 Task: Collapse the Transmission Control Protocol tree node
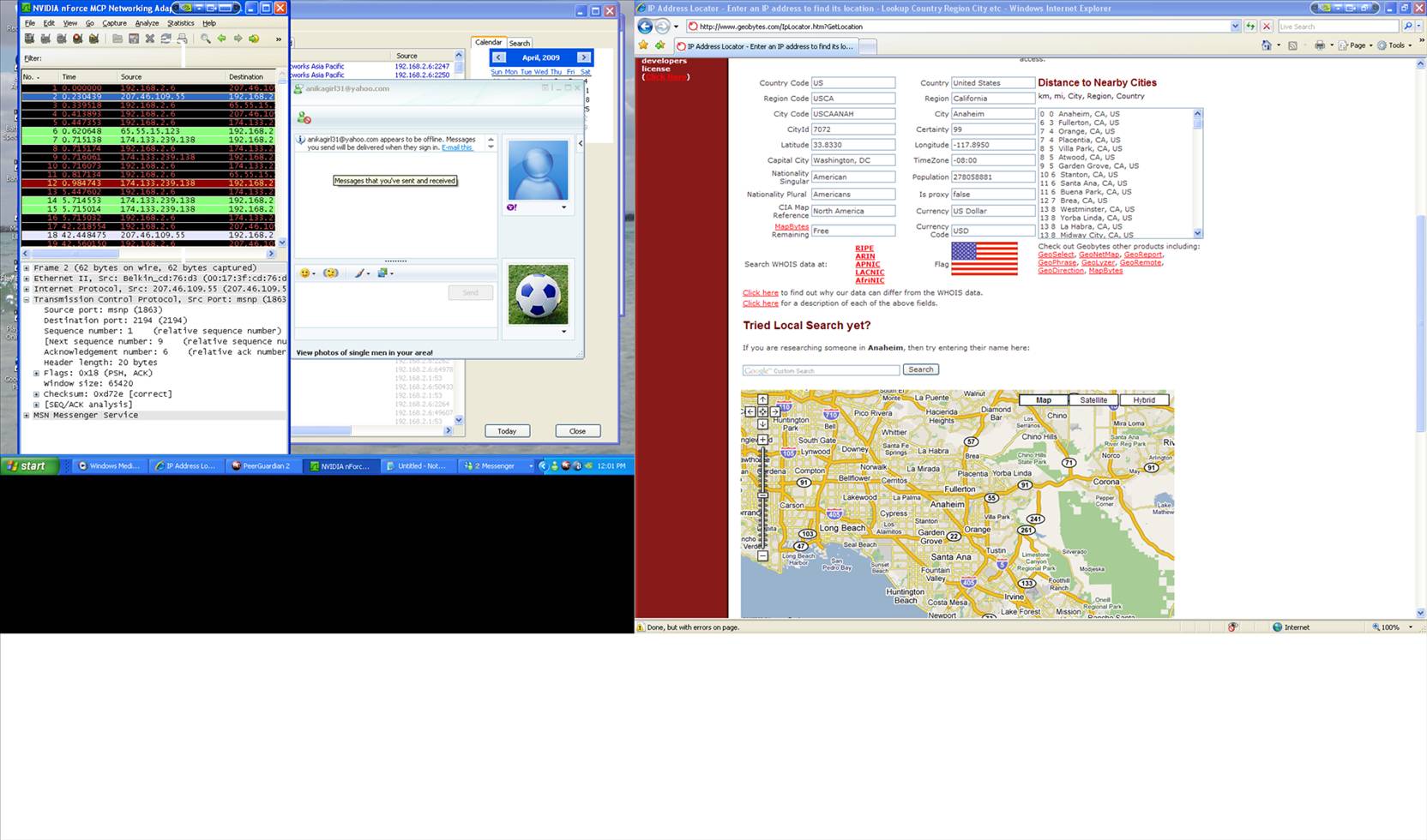coord(27,300)
